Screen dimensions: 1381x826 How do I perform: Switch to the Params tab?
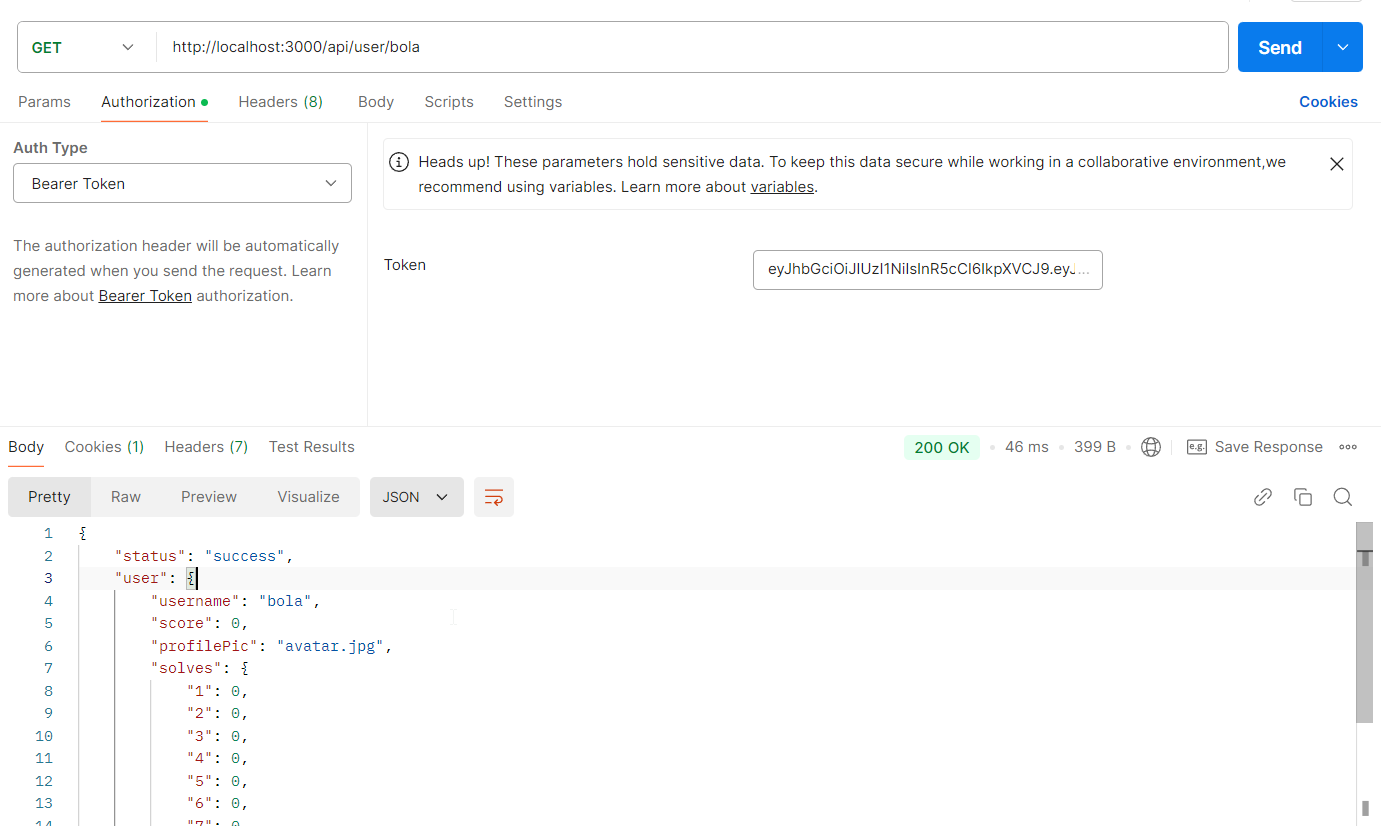click(x=44, y=102)
